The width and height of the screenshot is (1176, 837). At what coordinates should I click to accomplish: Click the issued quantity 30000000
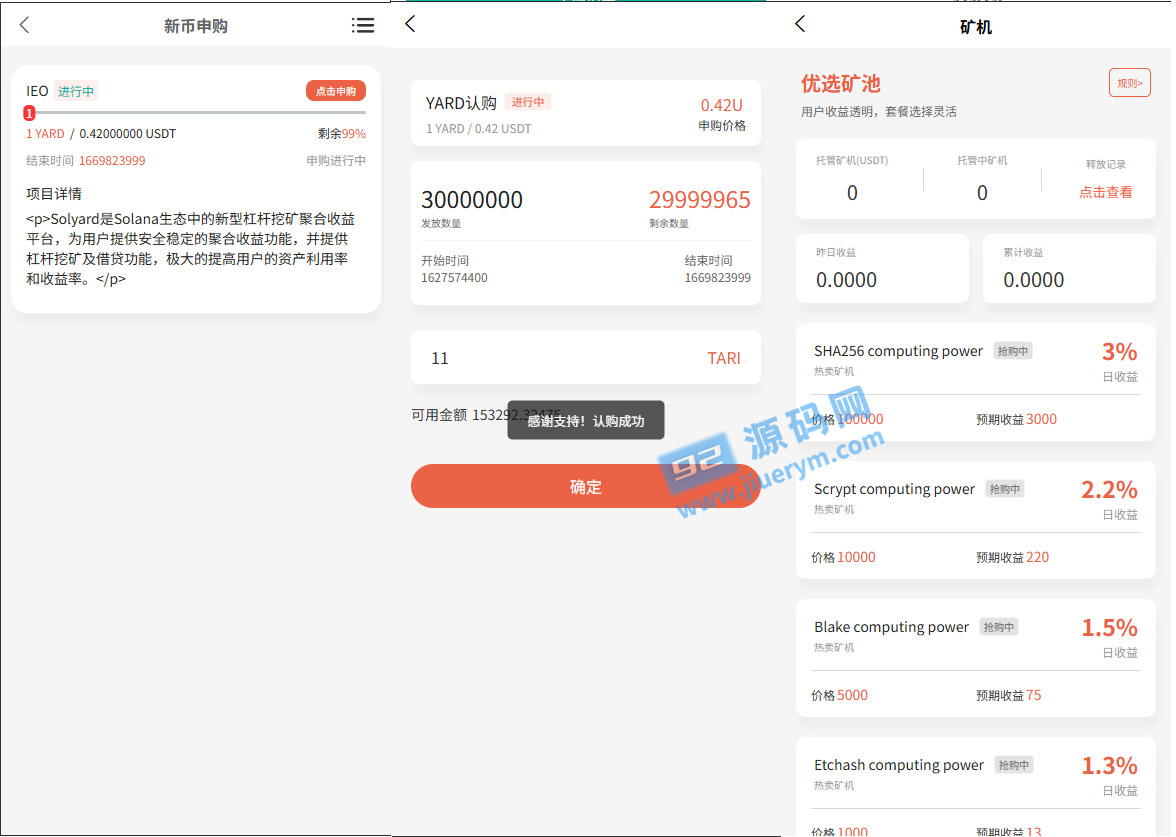[472, 200]
